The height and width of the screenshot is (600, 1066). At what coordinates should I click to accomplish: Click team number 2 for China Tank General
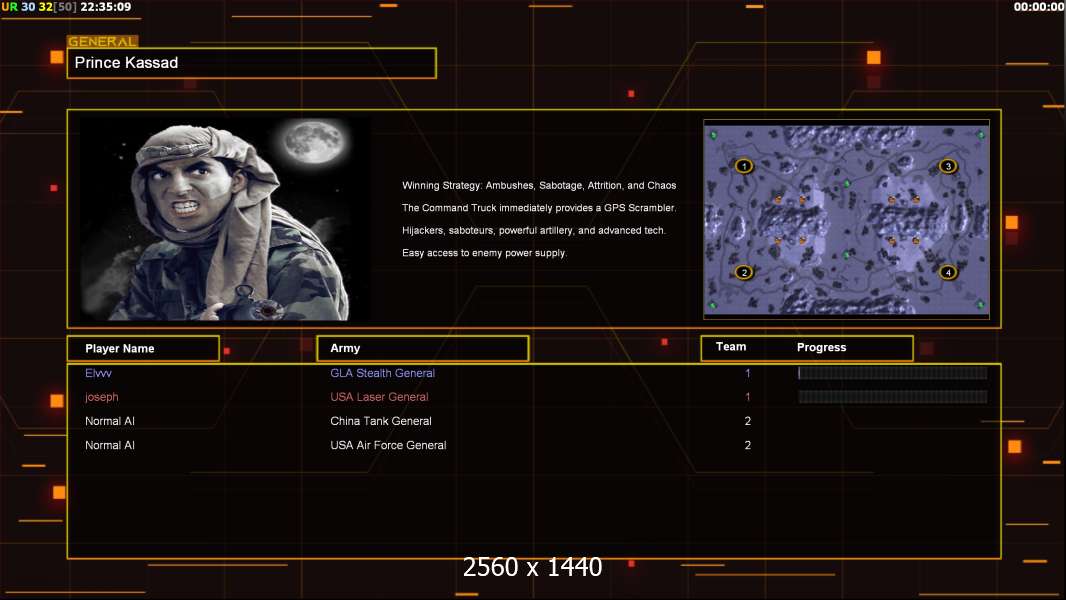click(748, 421)
